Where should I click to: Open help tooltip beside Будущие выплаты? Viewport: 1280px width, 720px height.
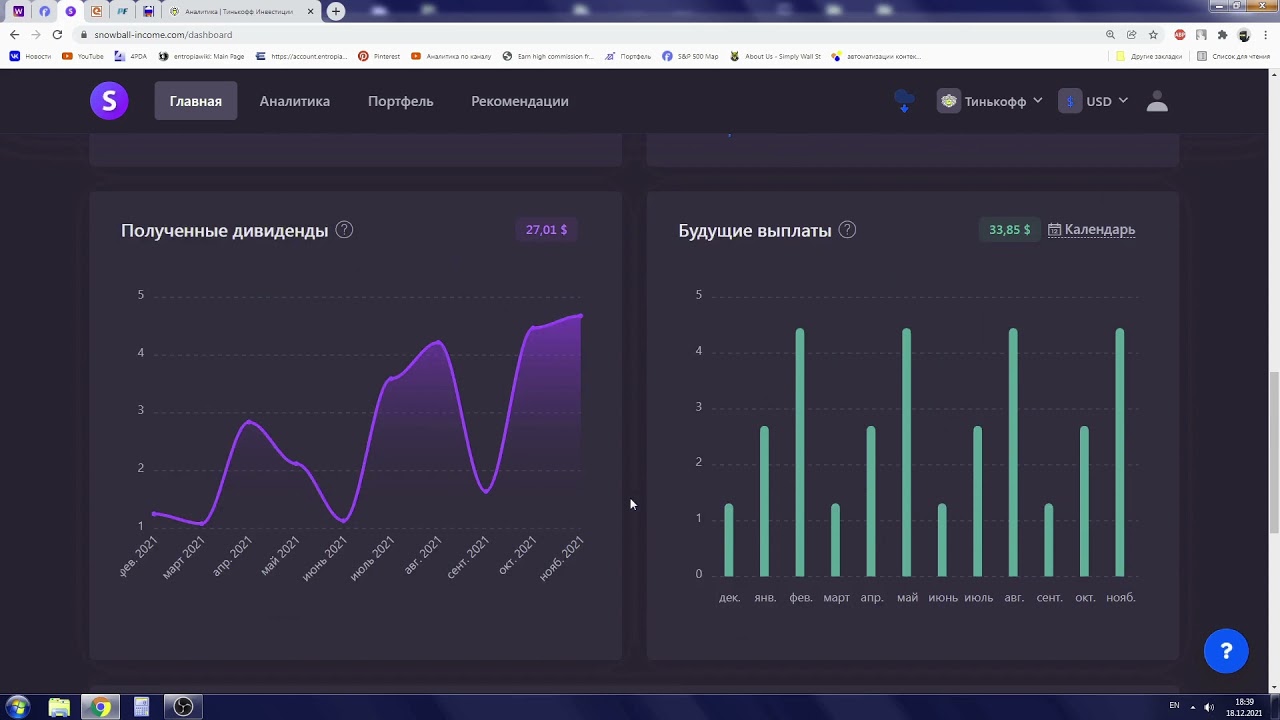pos(847,230)
